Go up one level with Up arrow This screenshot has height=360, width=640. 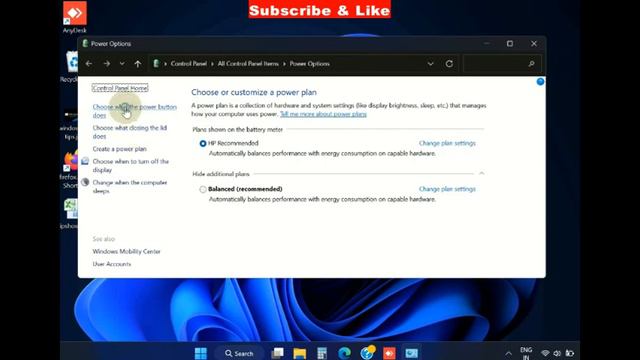[x=138, y=64]
